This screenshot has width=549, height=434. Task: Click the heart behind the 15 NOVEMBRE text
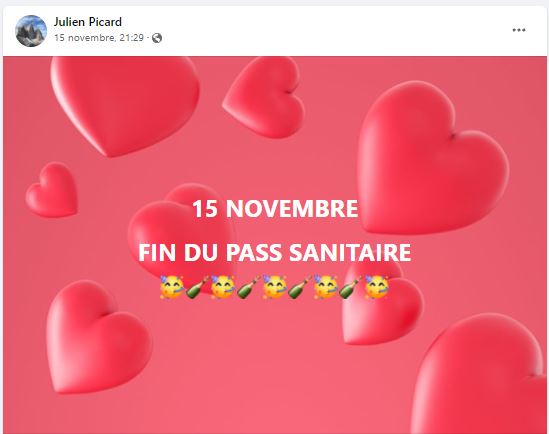(x=182, y=238)
